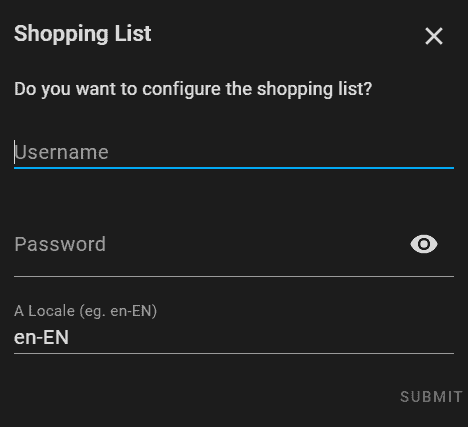Reveal hidden password characters

(x=424, y=244)
